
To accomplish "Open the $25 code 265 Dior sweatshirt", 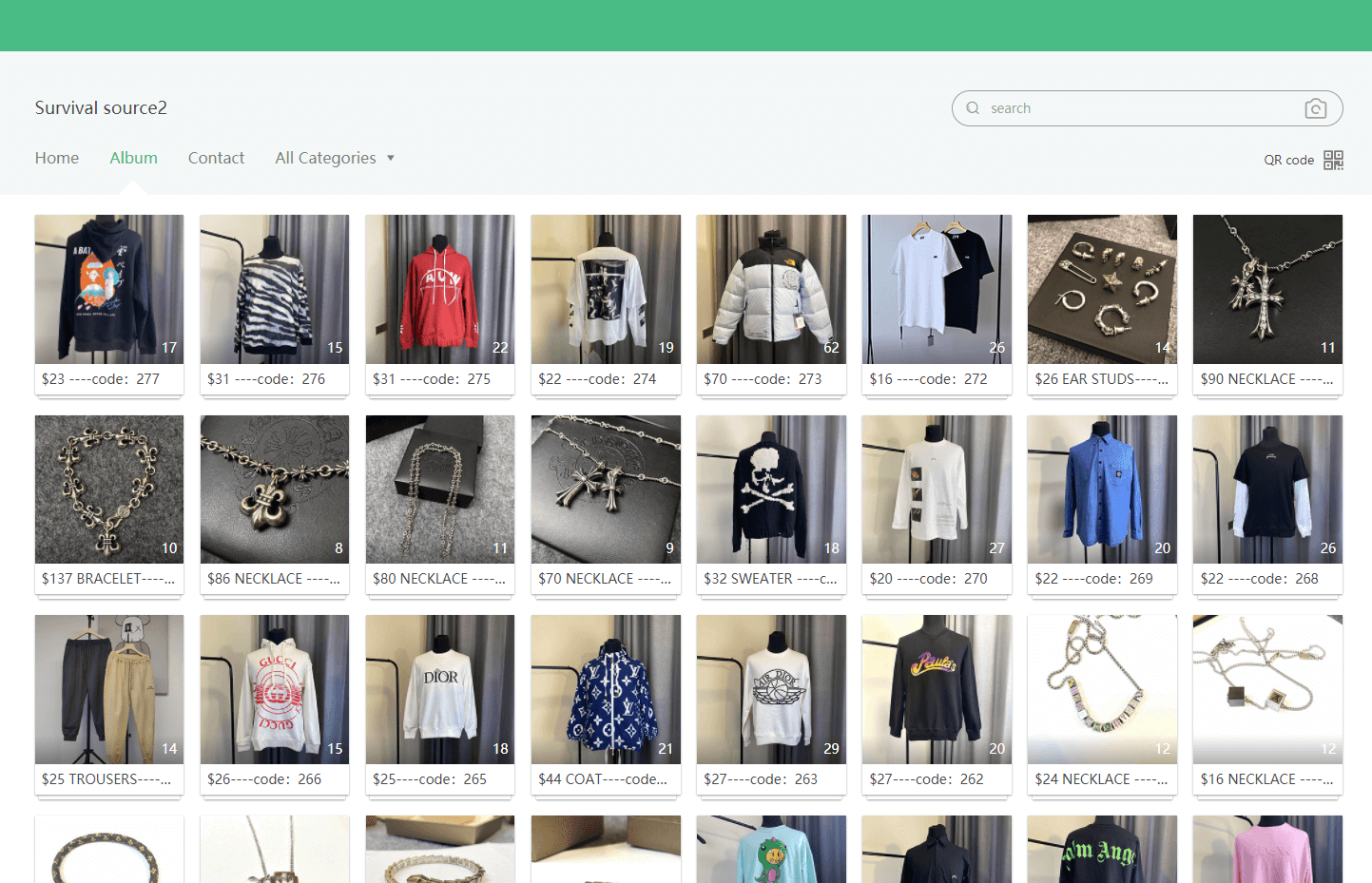I will pyautogui.click(x=440, y=689).
